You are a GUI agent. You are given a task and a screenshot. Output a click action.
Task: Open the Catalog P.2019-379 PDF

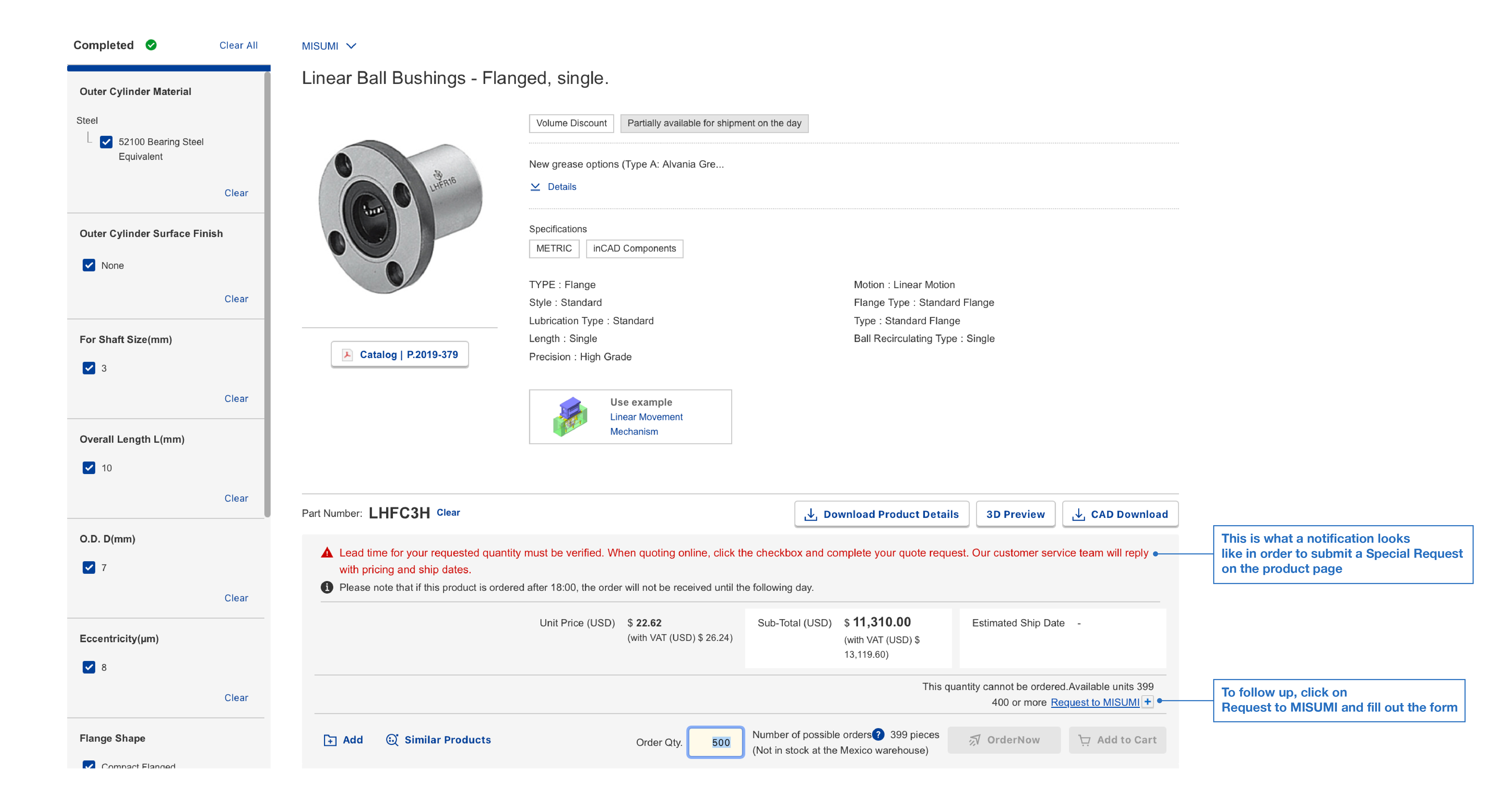tap(399, 355)
